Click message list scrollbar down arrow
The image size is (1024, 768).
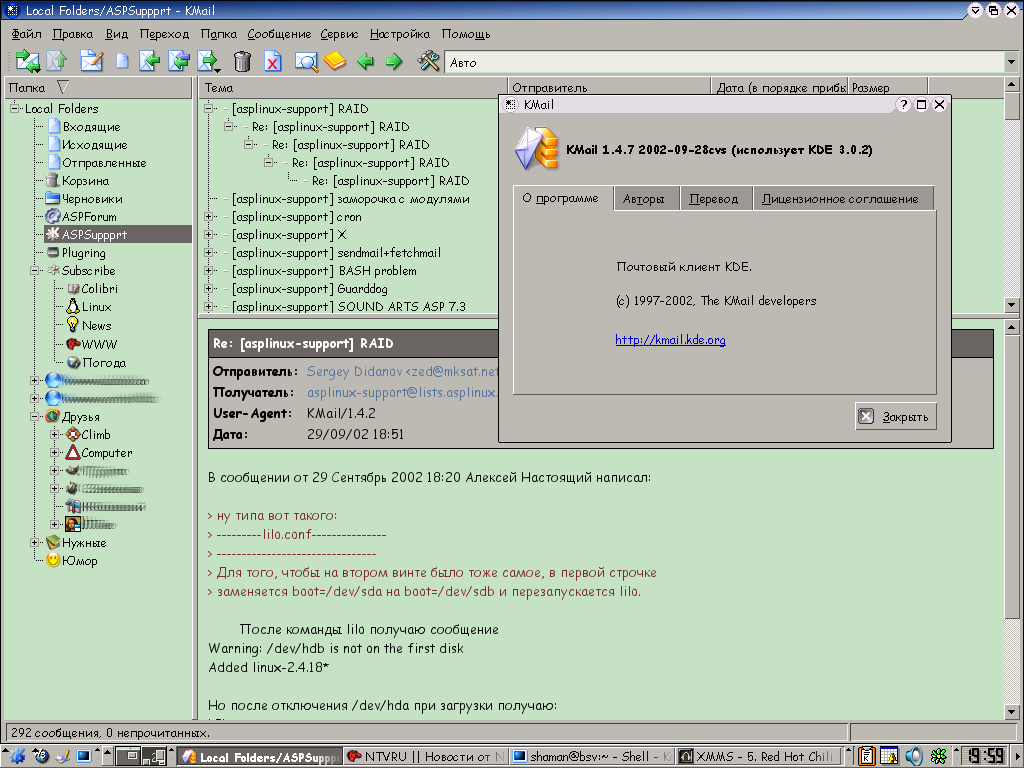[1012, 305]
